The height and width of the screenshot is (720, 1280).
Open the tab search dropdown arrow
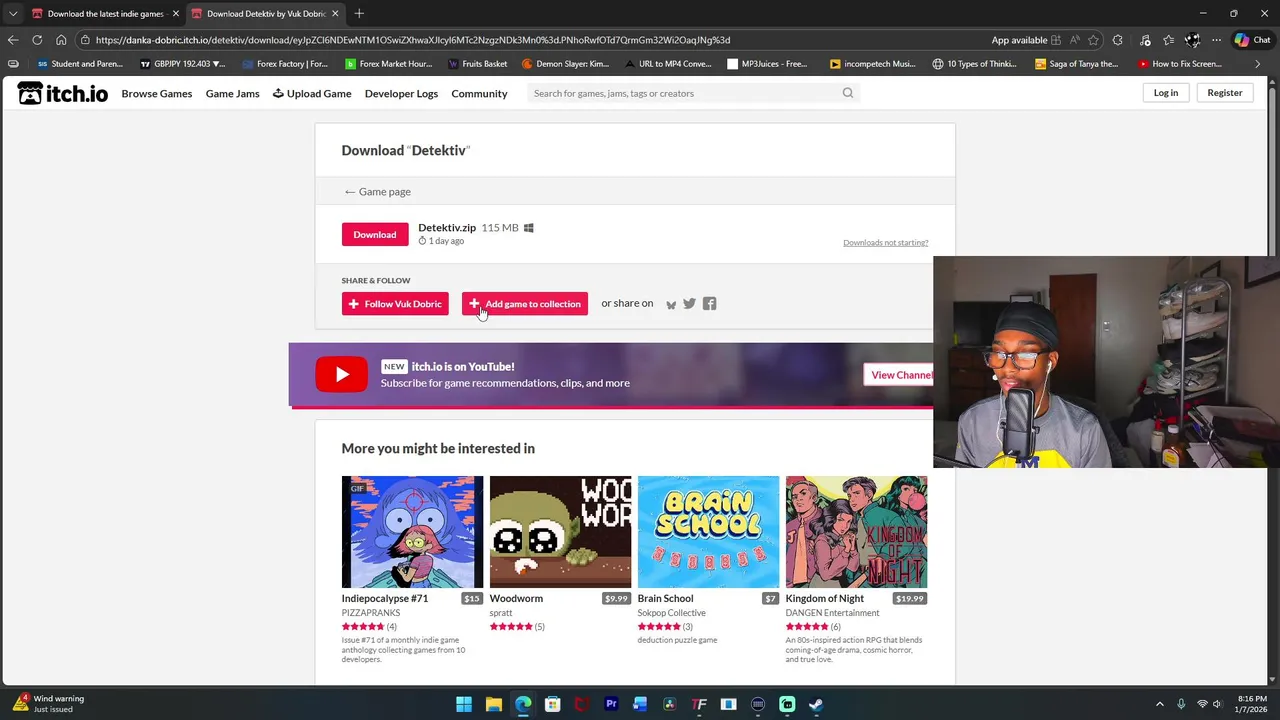point(12,13)
